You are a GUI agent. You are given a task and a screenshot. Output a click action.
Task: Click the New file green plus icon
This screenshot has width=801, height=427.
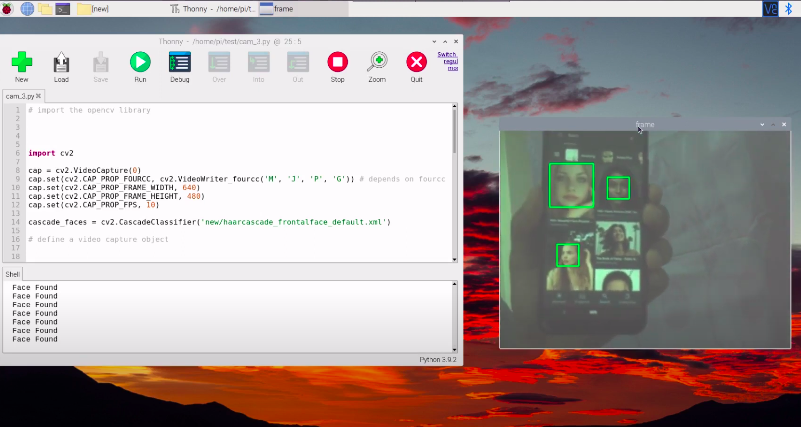[x=21, y=62]
